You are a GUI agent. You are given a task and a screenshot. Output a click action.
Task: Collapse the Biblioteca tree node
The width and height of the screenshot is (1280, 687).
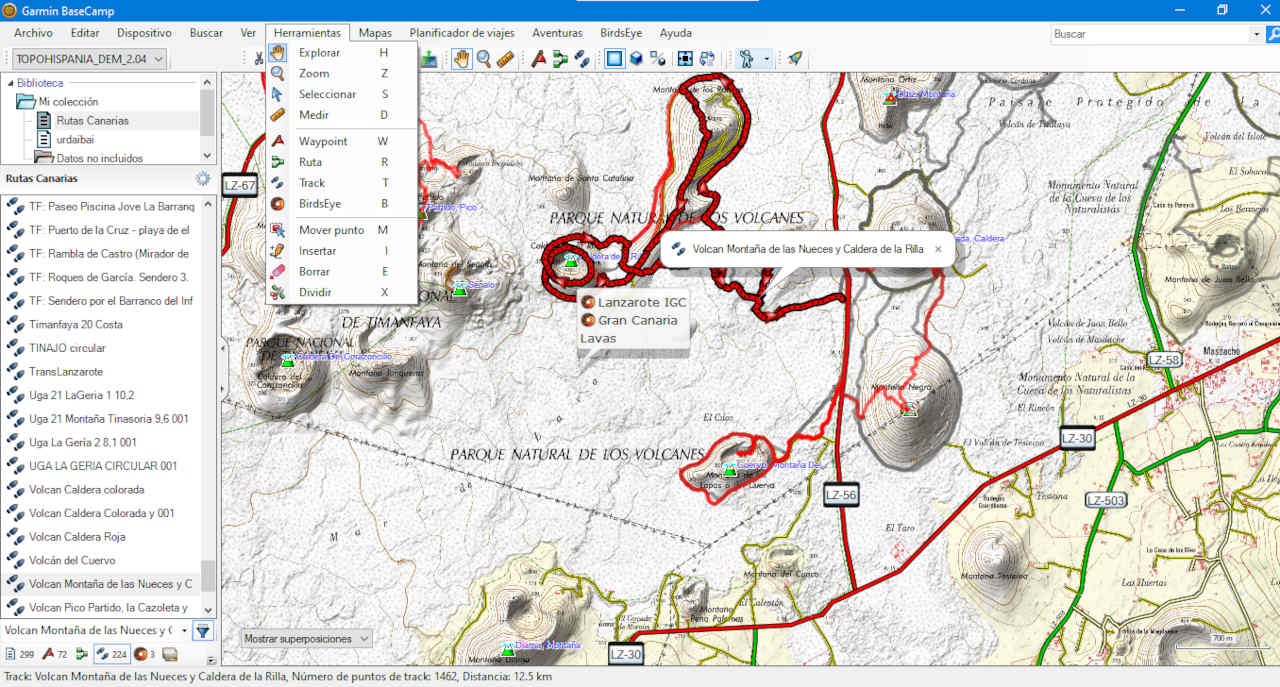click(11, 83)
